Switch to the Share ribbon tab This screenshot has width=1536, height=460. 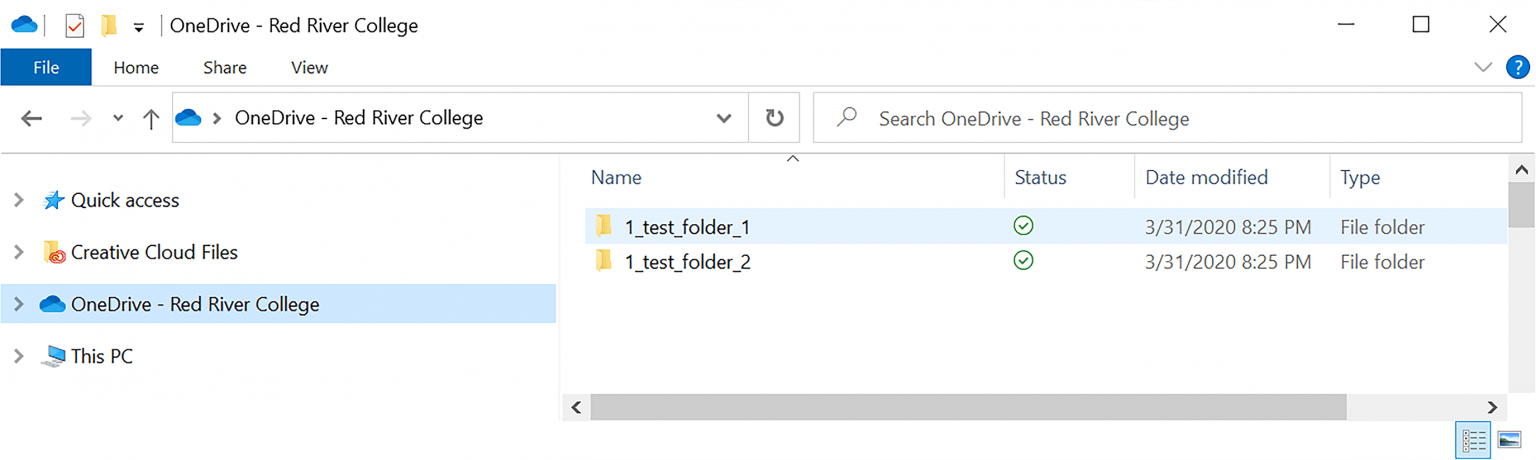click(x=225, y=68)
